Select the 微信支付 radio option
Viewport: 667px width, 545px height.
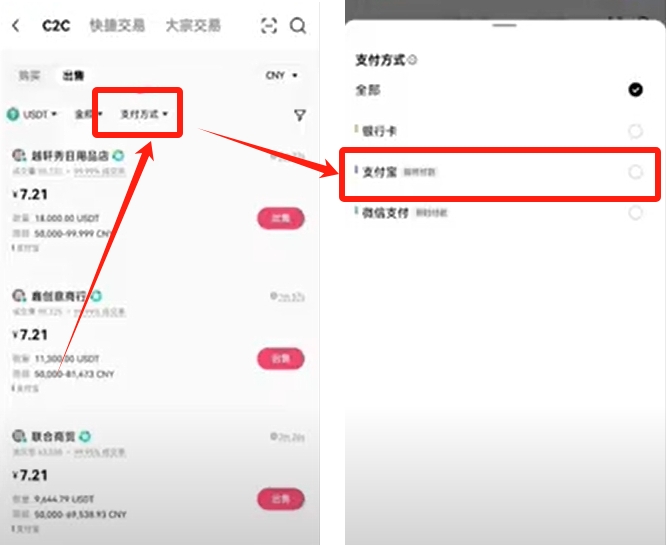pos(636,212)
